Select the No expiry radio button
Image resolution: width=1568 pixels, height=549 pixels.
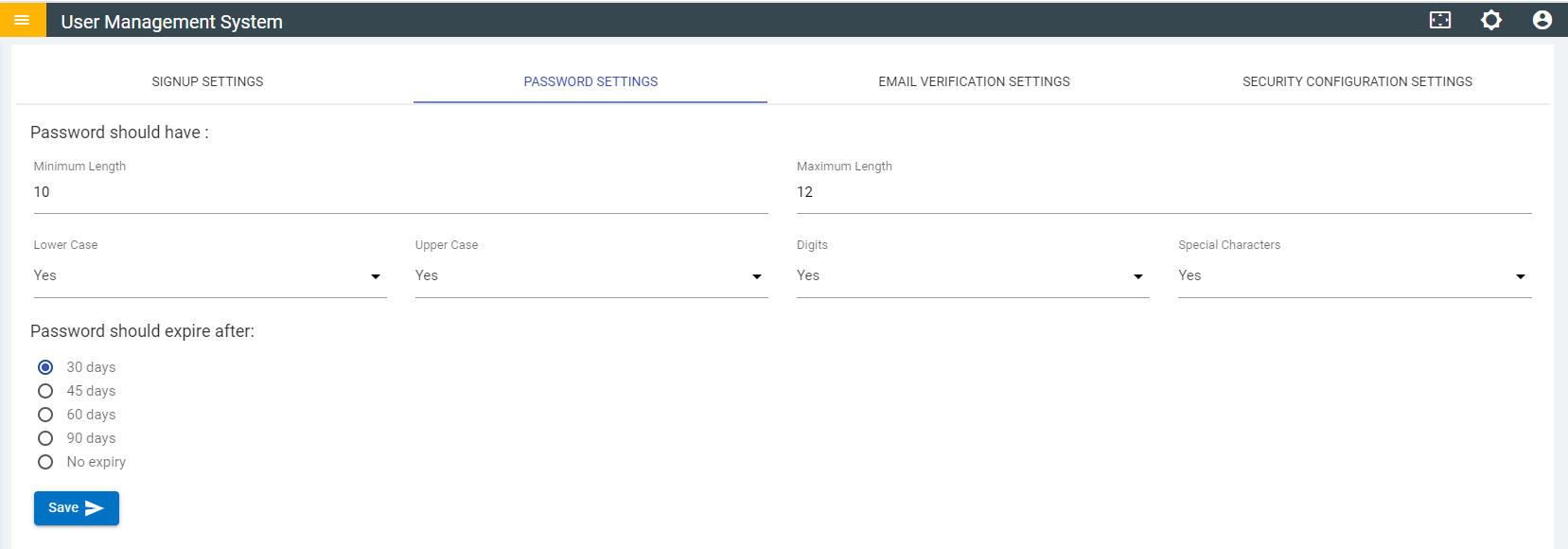(45, 462)
